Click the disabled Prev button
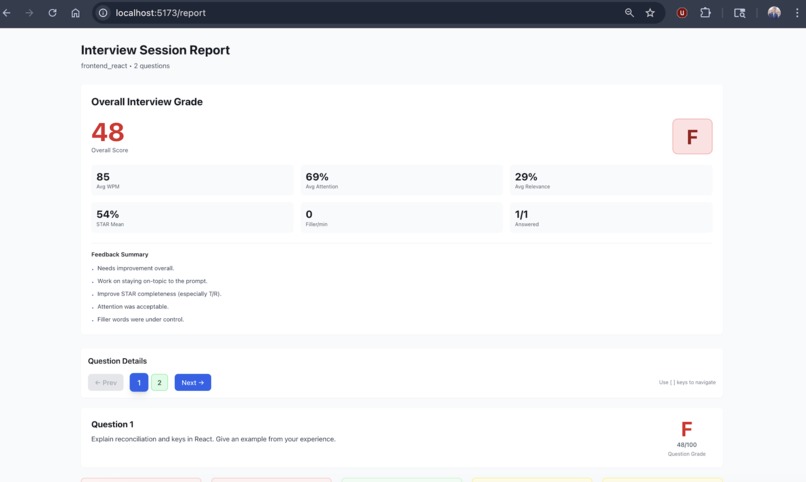The width and height of the screenshot is (806, 482). pos(105,382)
